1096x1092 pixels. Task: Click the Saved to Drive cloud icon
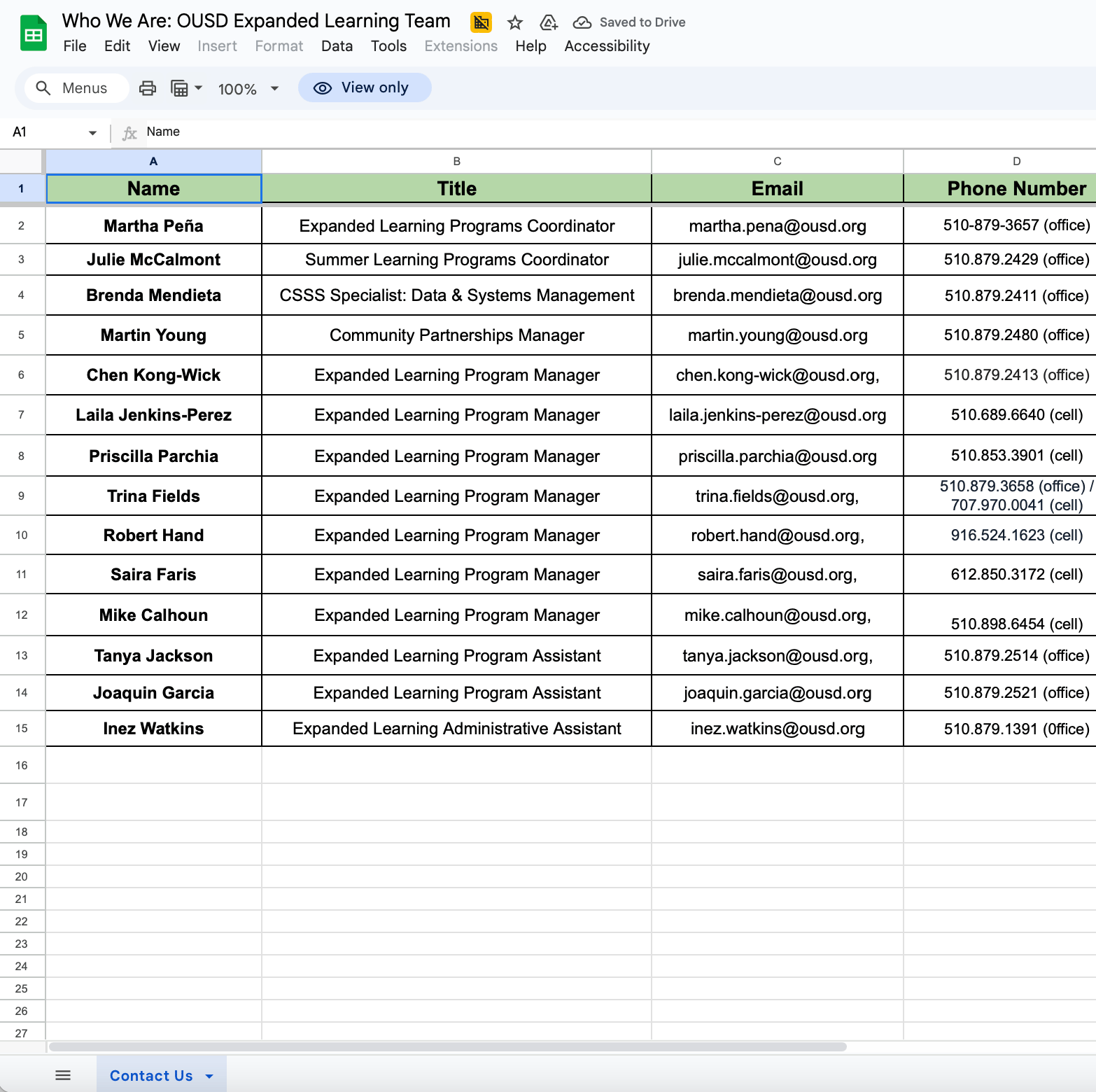click(x=582, y=22)
